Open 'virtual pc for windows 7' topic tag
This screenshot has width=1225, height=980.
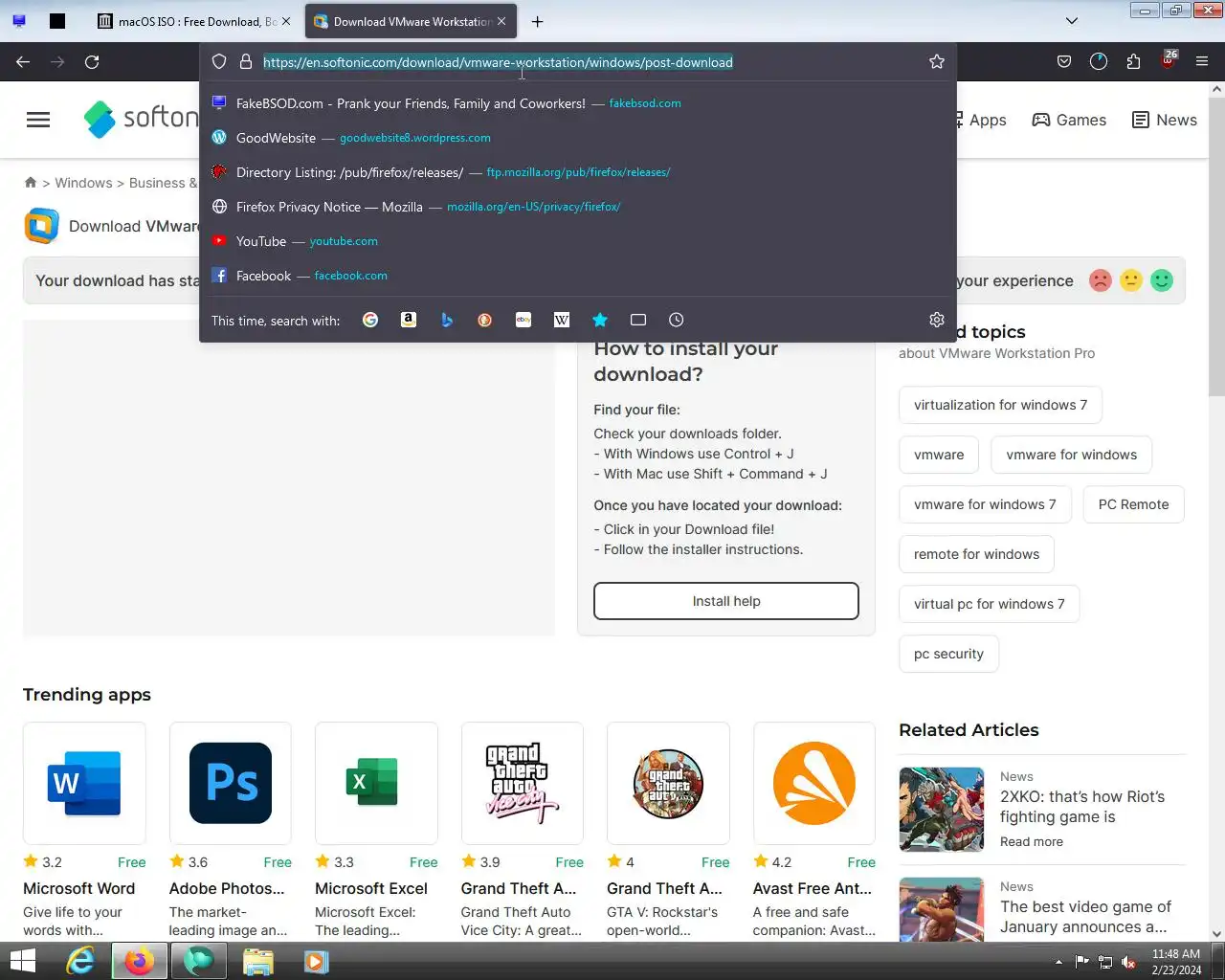(x=989, y=604)
